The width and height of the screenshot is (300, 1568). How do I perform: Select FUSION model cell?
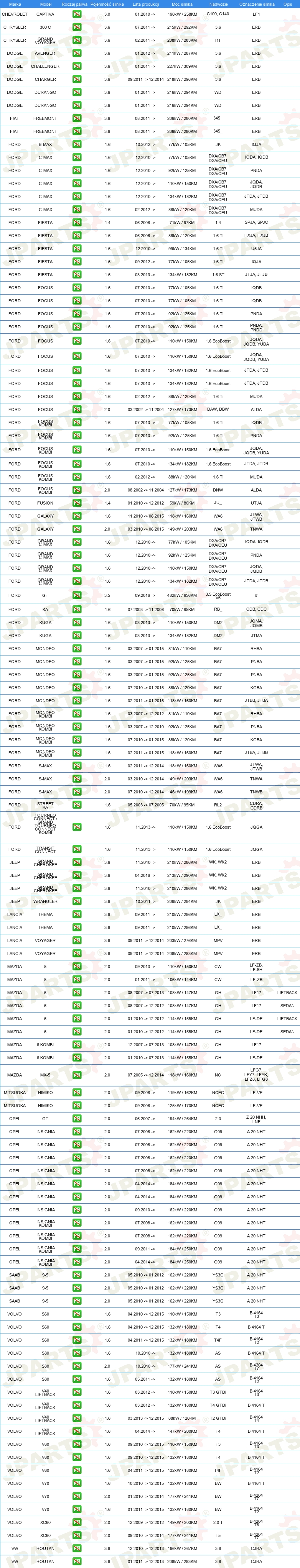(x=45, y=503)
